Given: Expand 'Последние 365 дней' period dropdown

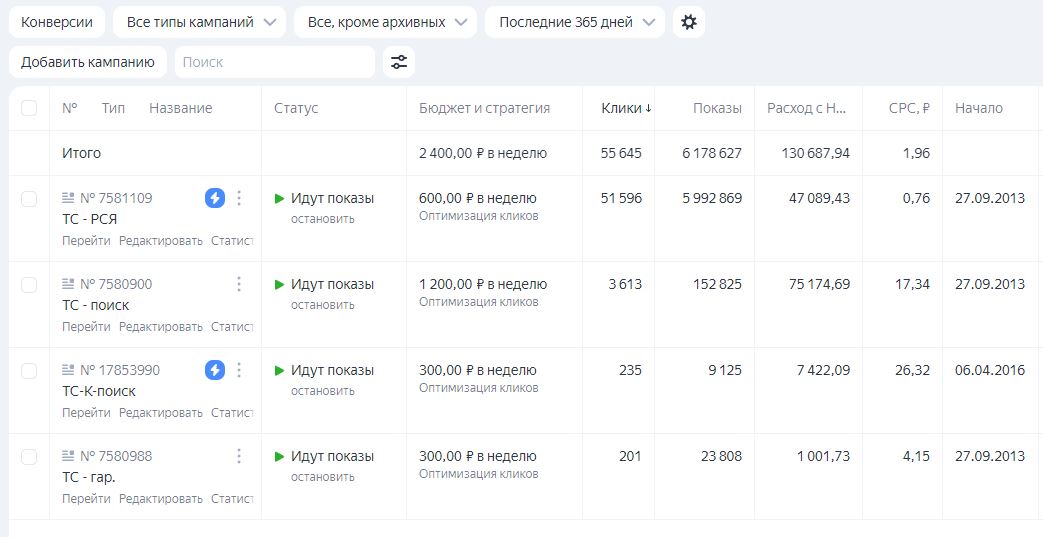Looking at the screenshot, I should point(574,22).
